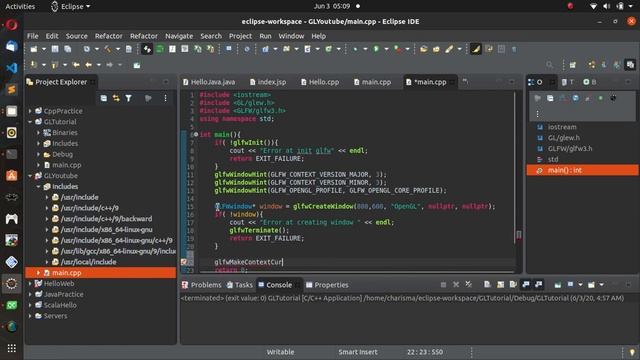Click the Open Perspective icon
This screenshot has height=360, width=640.
[573, 64]
